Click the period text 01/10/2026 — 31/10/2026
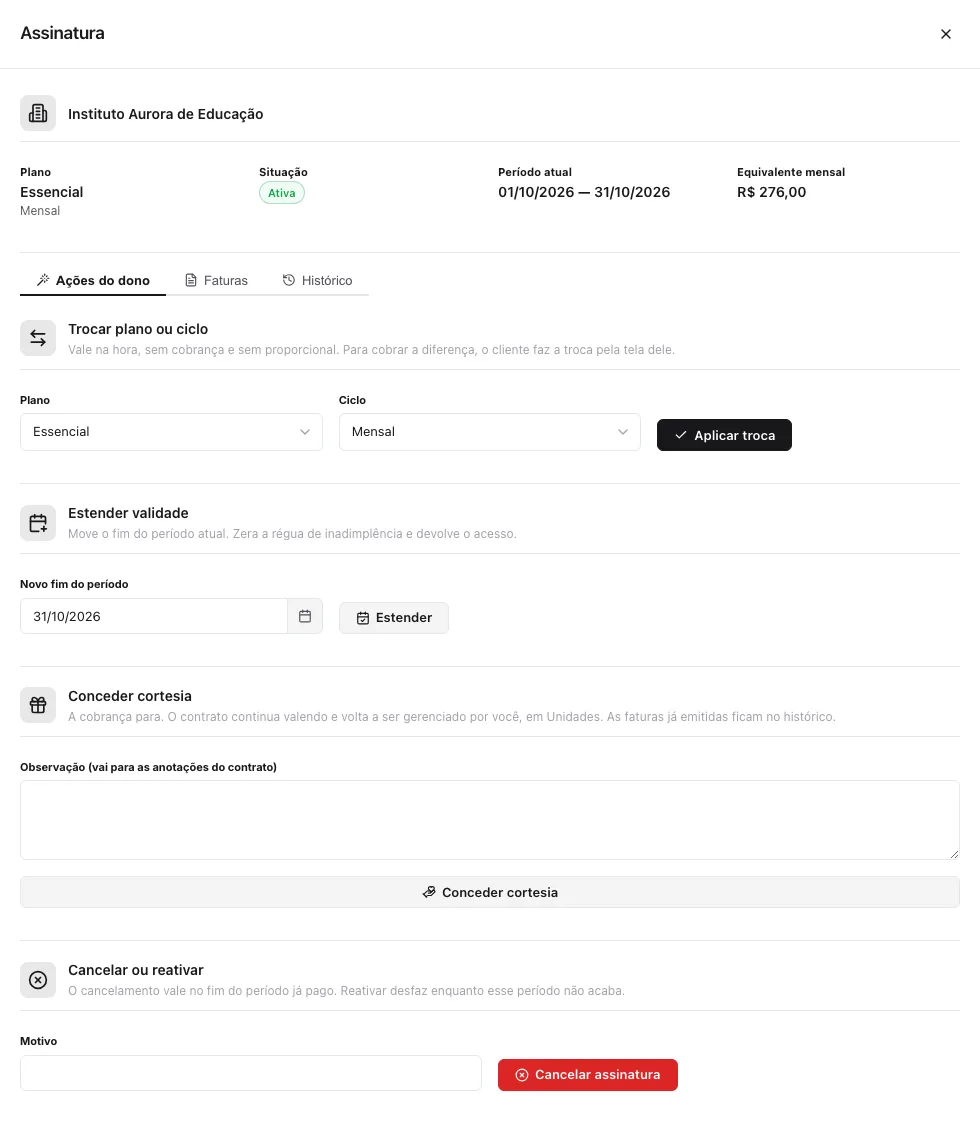This screenshot has height=1147, width=980. (584, 192)
